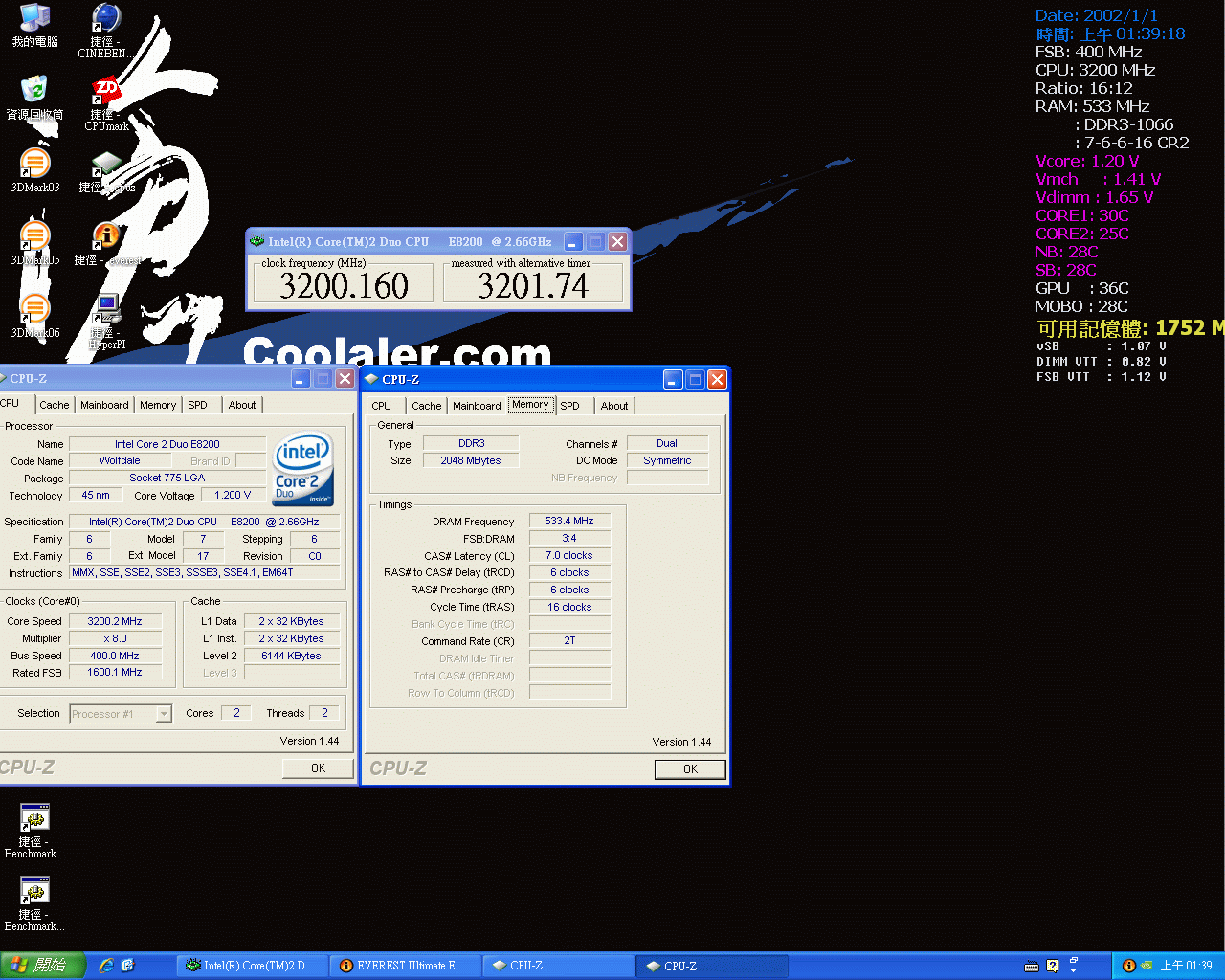The height and width of the screenshot is (980, 1225).
Task: Click the Cycle Time value '16 clocks'
Action: tap(569, 607)
